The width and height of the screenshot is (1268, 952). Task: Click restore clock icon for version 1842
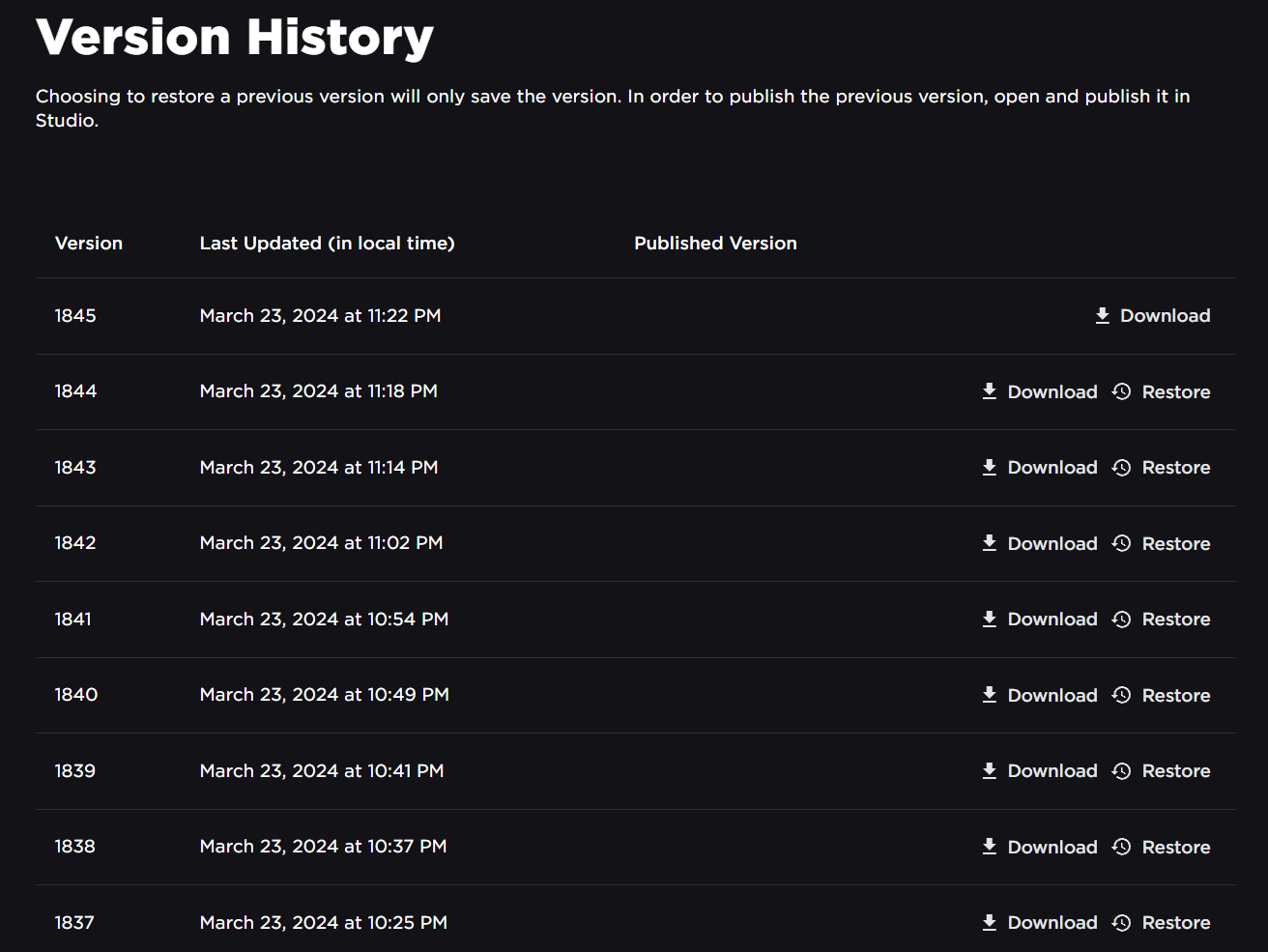click(1121, 543)
